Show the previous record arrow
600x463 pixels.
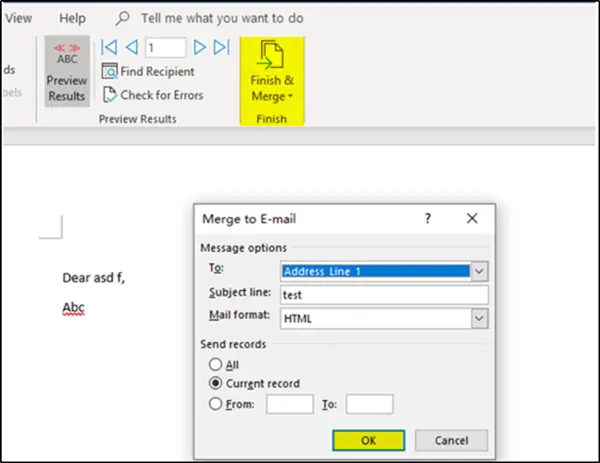tap(132, 47)
